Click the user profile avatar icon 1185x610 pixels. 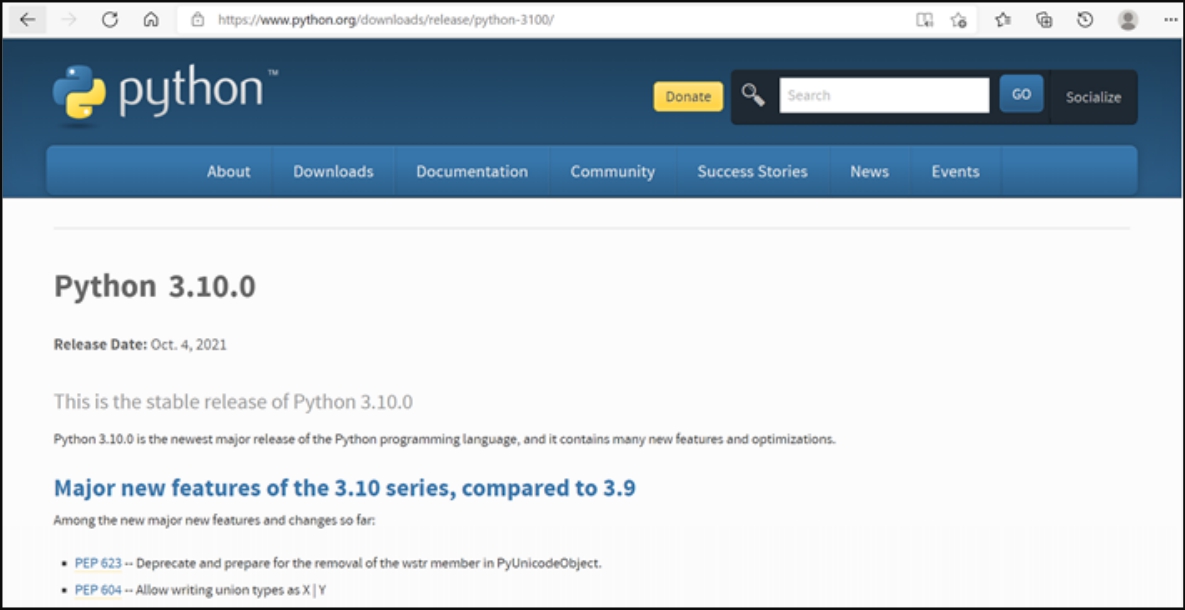click(1128, 19)
